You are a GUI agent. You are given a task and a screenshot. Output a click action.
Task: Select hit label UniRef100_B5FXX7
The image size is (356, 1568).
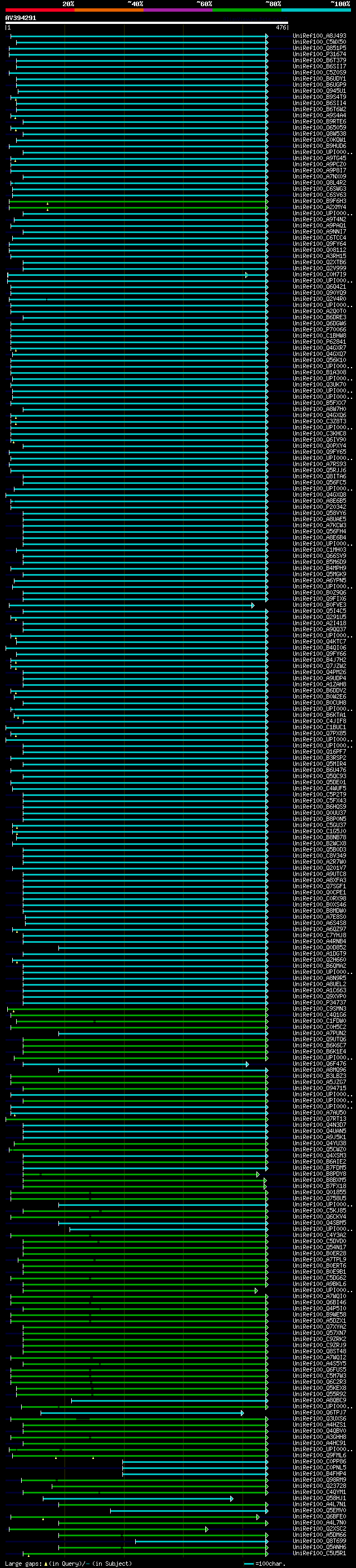click(319, 403)
